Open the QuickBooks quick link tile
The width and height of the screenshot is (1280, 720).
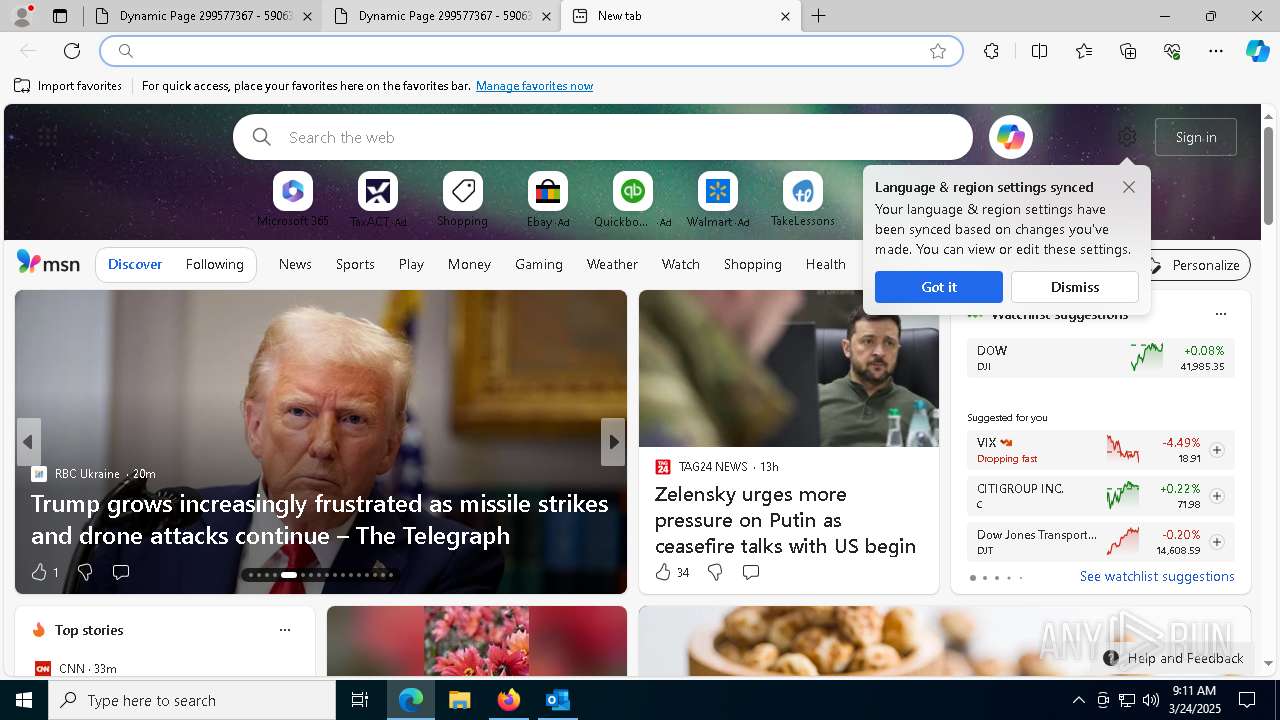click(x=633, y=199)
